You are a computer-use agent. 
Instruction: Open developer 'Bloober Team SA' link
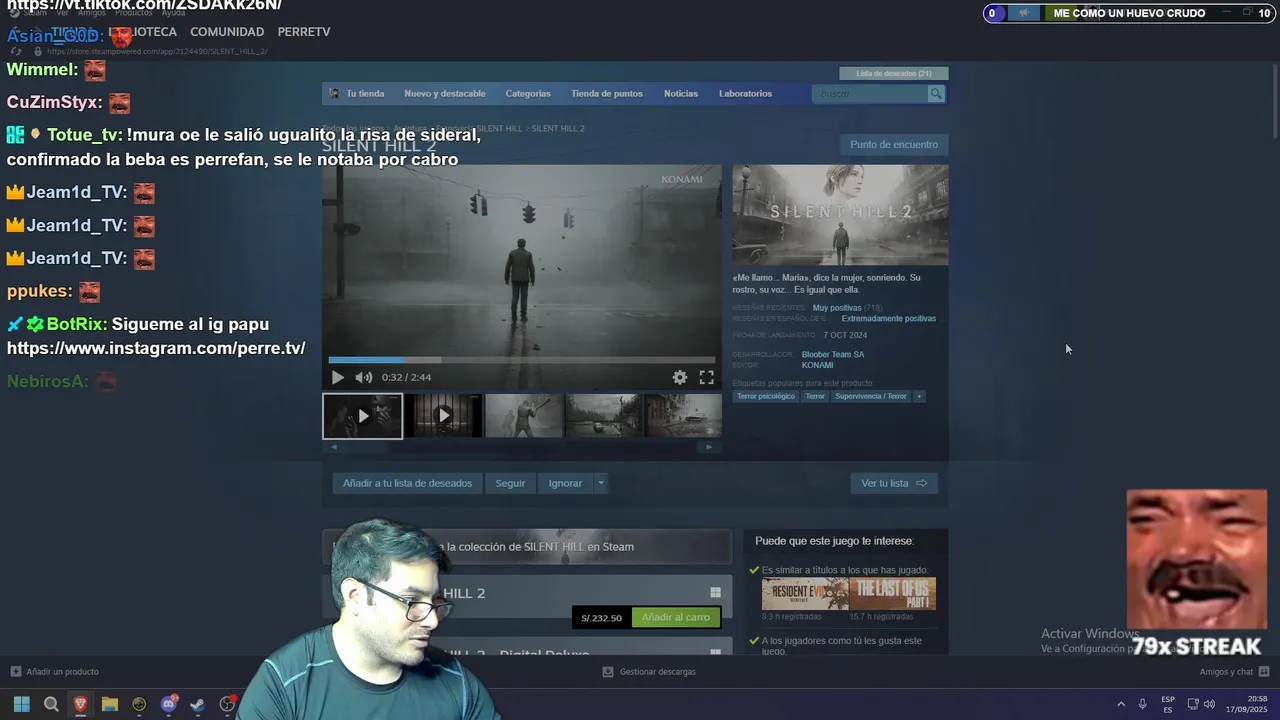tap(833, 354)
